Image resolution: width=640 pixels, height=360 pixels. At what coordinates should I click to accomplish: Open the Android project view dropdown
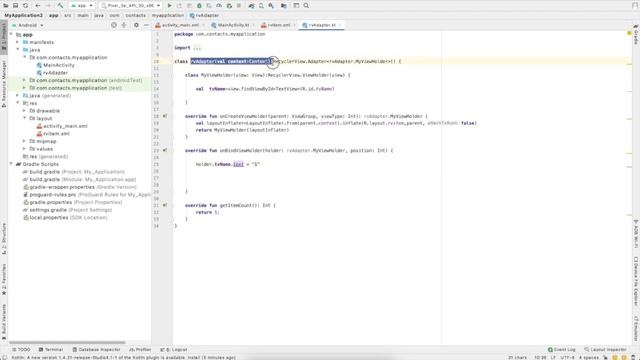(28, 25)
